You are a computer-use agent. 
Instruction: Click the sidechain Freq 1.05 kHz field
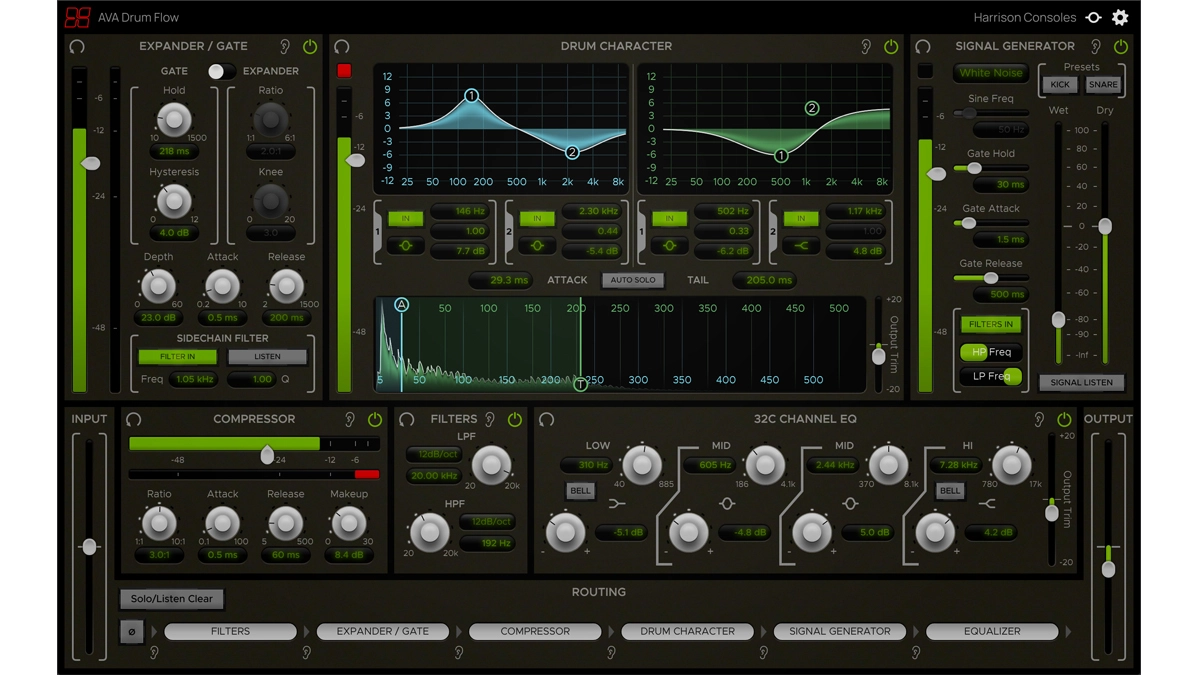(194, 379)
